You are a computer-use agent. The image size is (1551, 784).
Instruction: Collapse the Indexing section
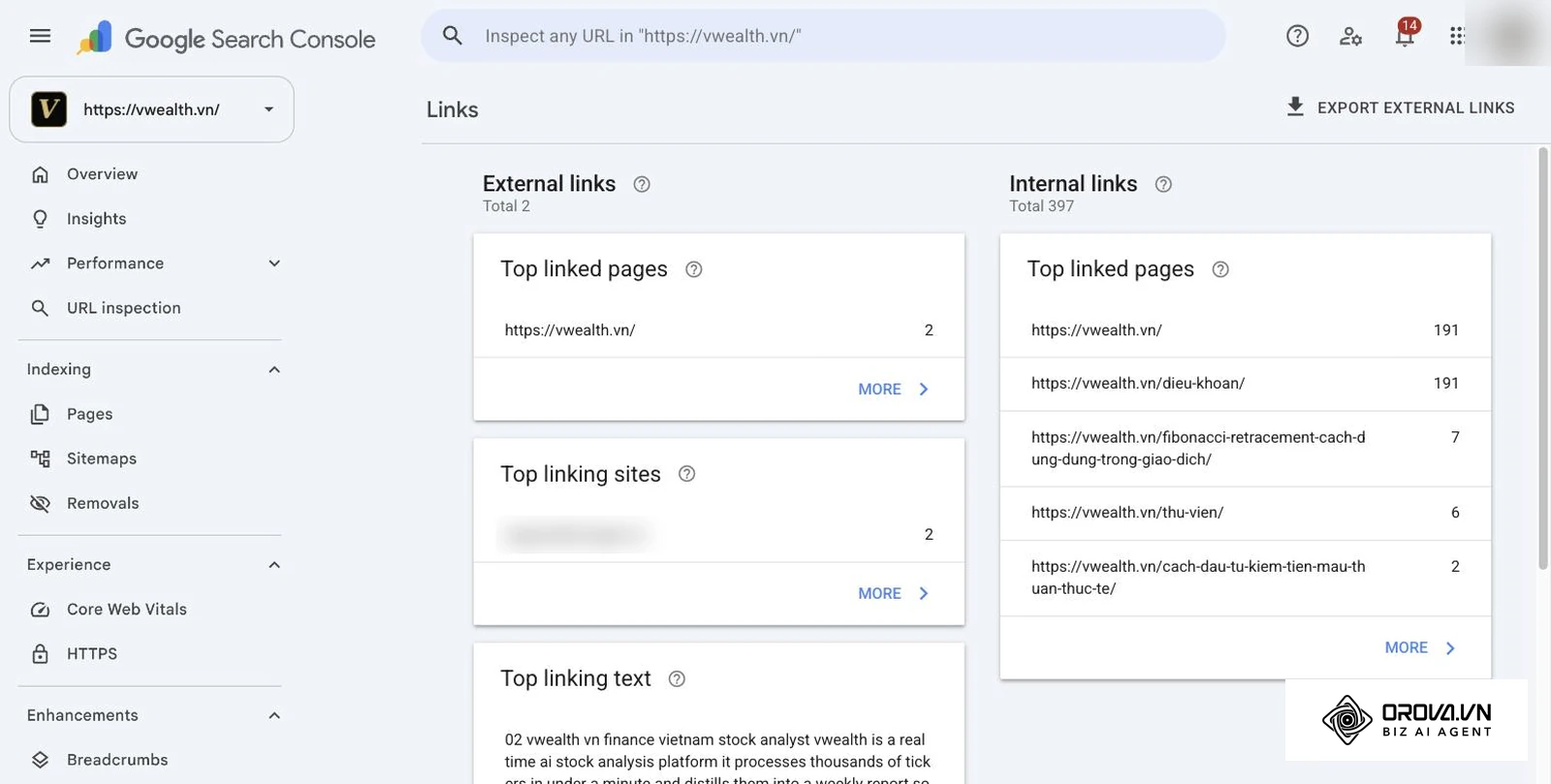[274, 369]
